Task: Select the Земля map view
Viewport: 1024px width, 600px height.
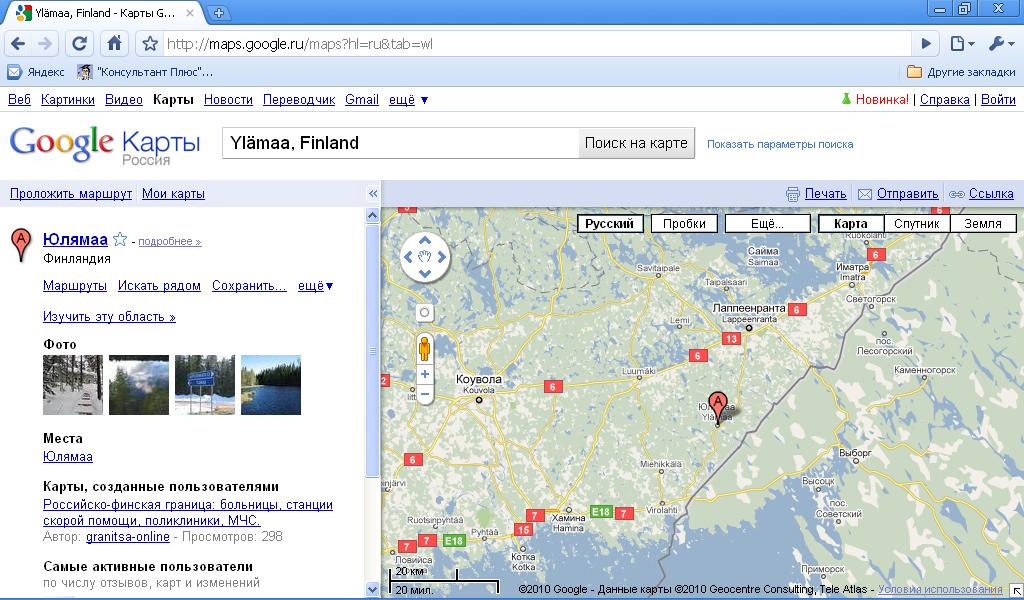Action: click(x=982, y=224)
